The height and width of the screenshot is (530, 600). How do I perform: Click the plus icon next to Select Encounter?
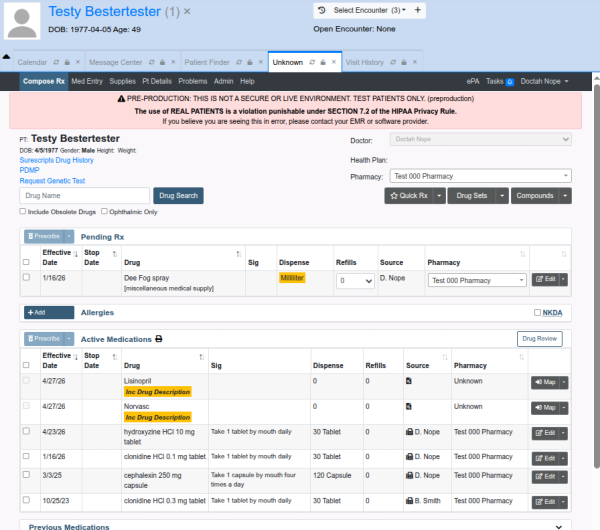[417, 10]
